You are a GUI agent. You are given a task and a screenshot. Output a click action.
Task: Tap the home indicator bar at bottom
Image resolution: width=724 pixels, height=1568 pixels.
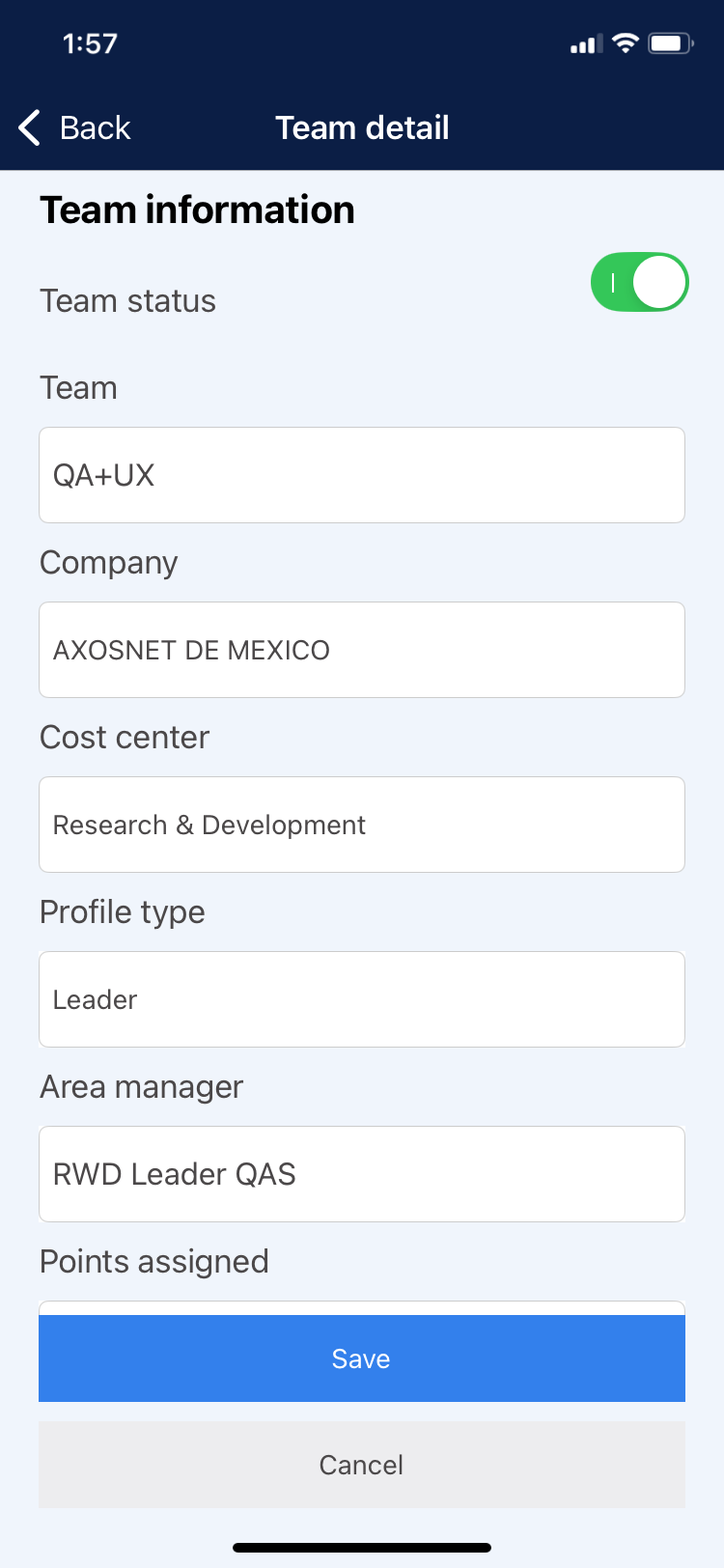362,1548
